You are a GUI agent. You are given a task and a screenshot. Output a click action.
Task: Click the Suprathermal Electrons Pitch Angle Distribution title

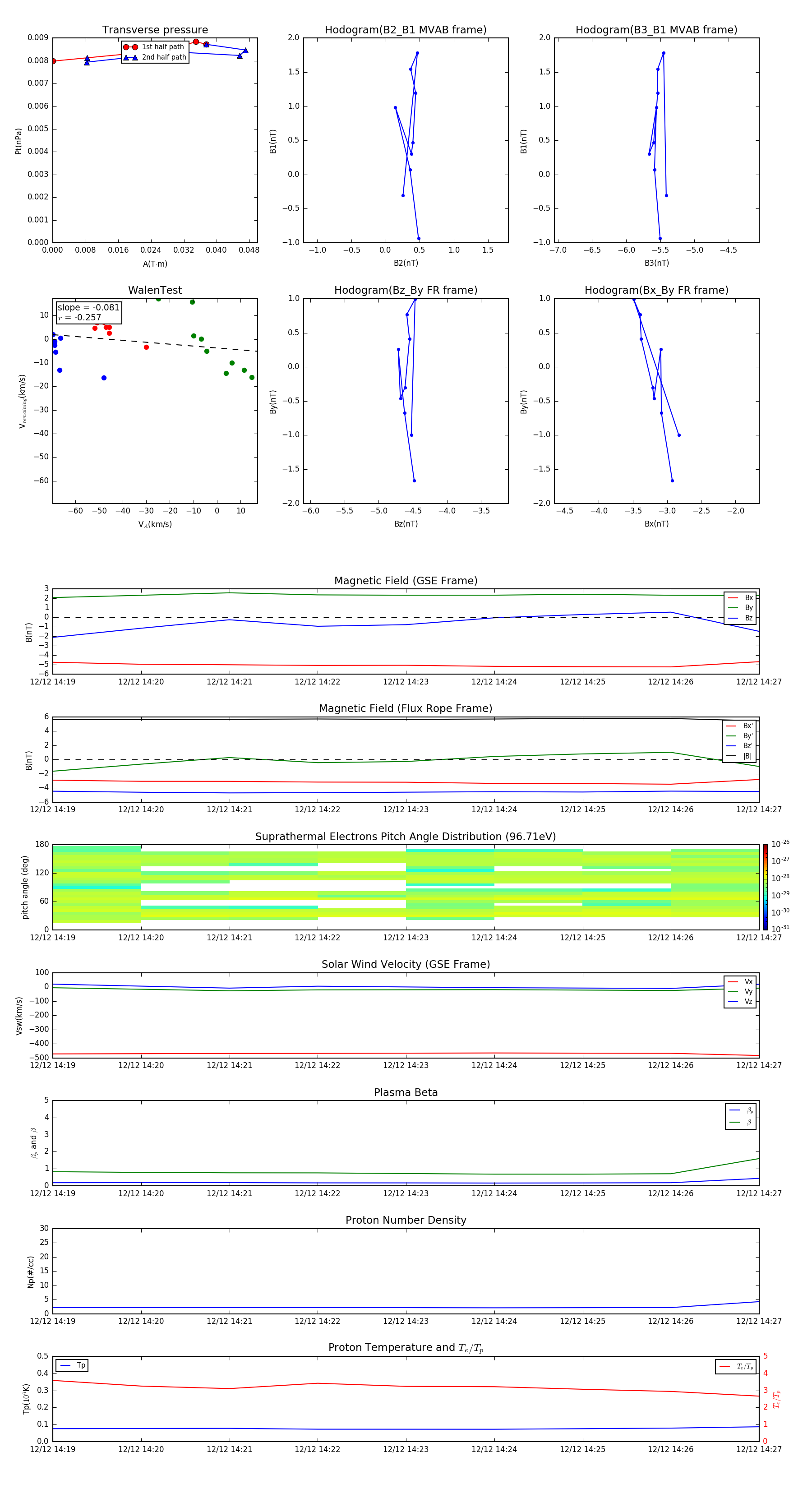pos(406,837)
